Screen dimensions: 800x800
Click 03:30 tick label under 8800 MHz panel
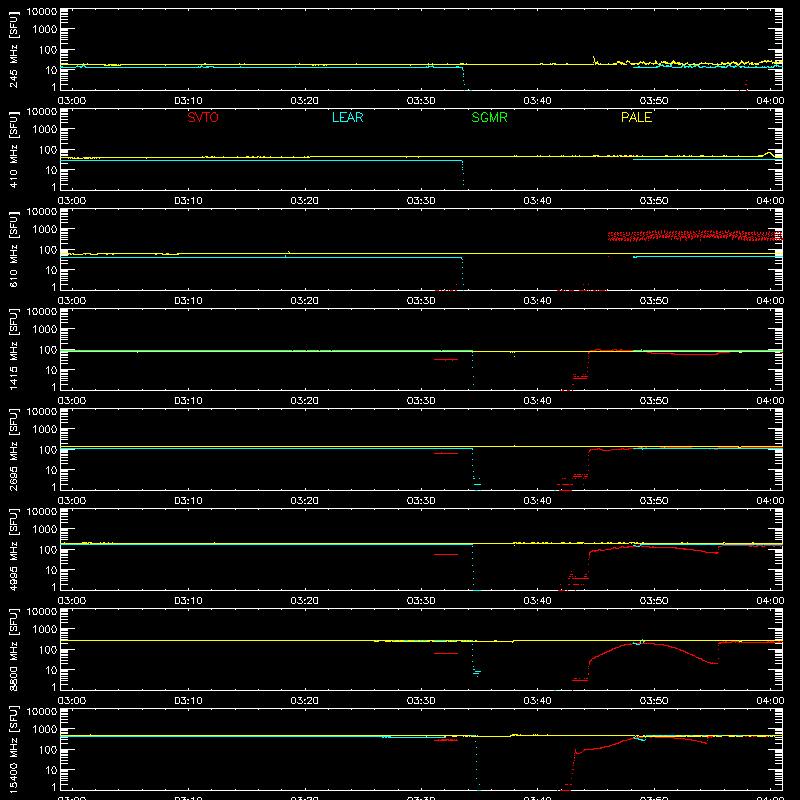[x=421, y=701]
